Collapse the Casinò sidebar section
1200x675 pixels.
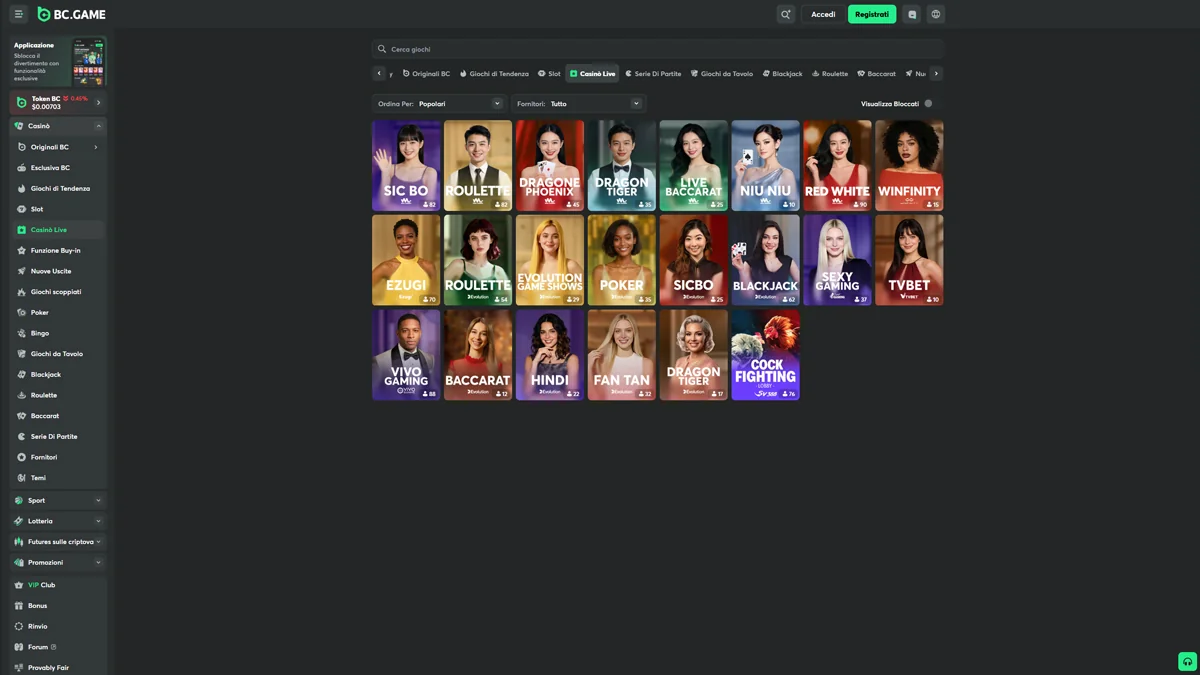click(98, 126)
